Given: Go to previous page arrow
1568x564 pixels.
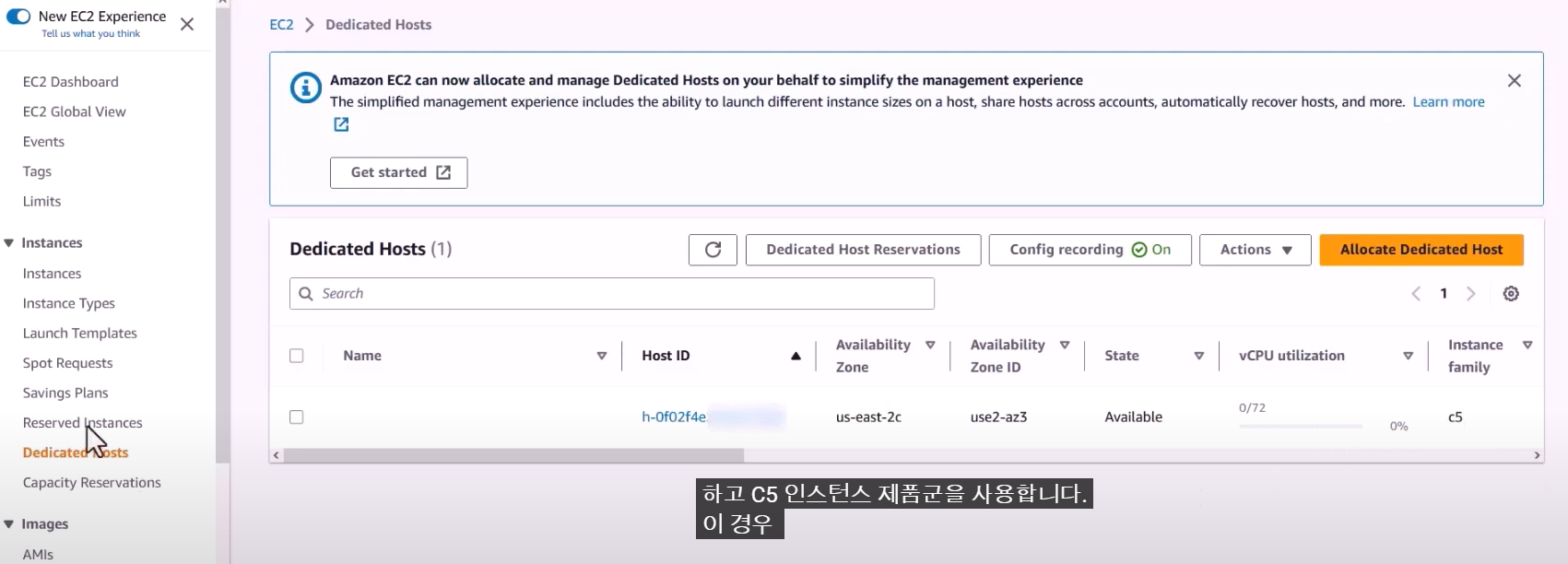Looking at the screenshot, I should pos(1416,294).
